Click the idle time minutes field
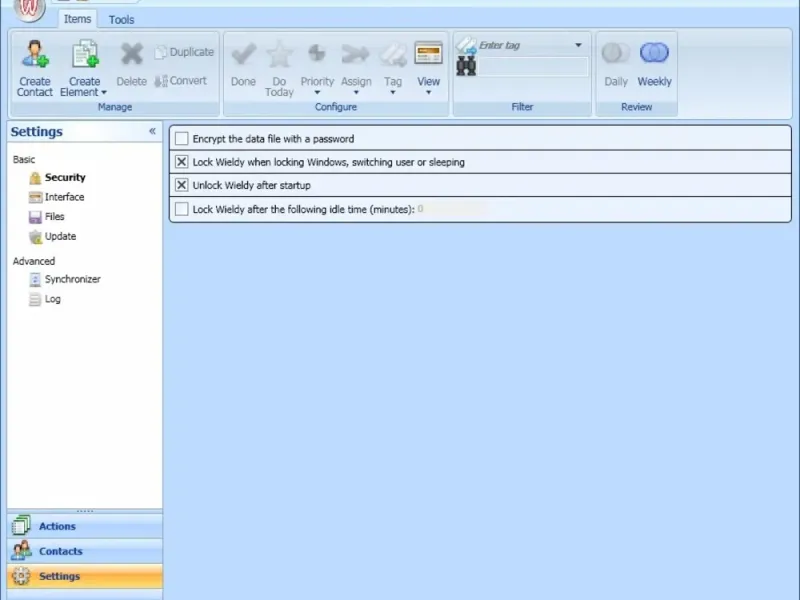800x600 pixels. click(451, 209)
